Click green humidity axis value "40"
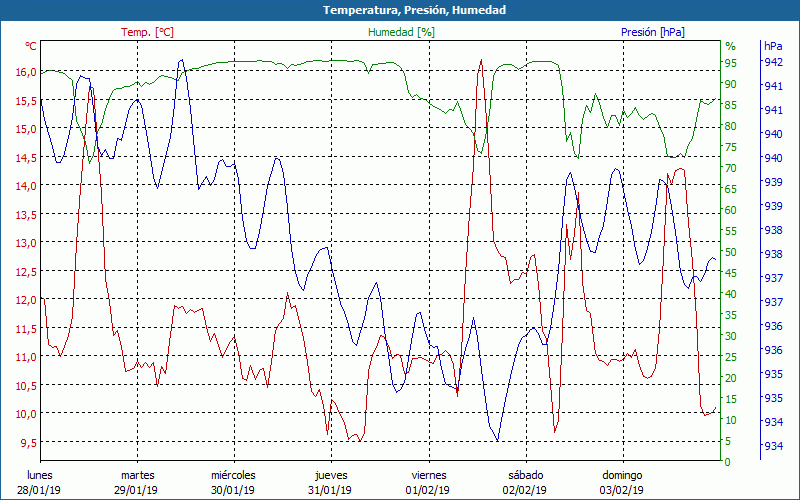The width and height of the screenshot is (800, 500). [x=731, y=294]
